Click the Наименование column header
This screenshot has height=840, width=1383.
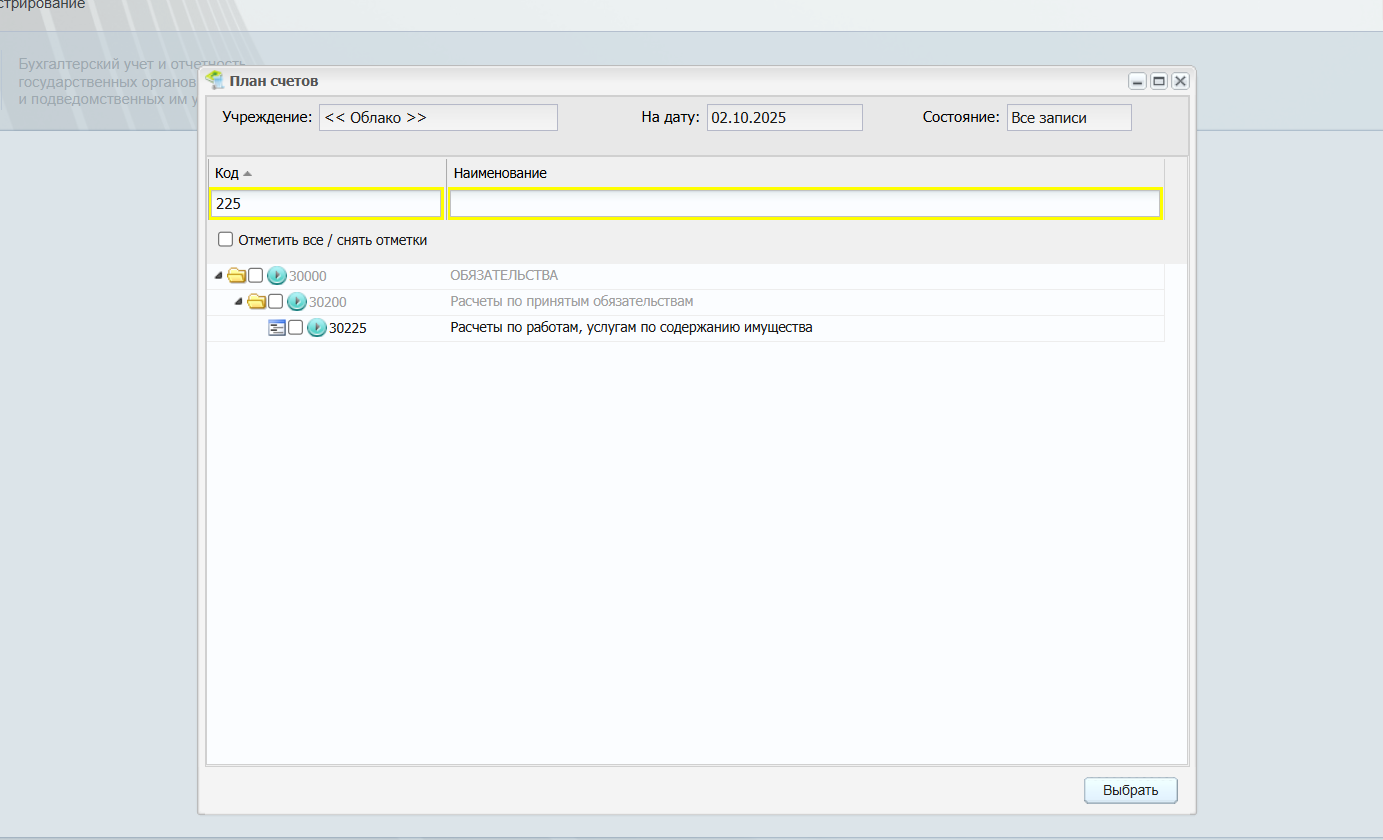pyautogui.click(x=500, y=173)
